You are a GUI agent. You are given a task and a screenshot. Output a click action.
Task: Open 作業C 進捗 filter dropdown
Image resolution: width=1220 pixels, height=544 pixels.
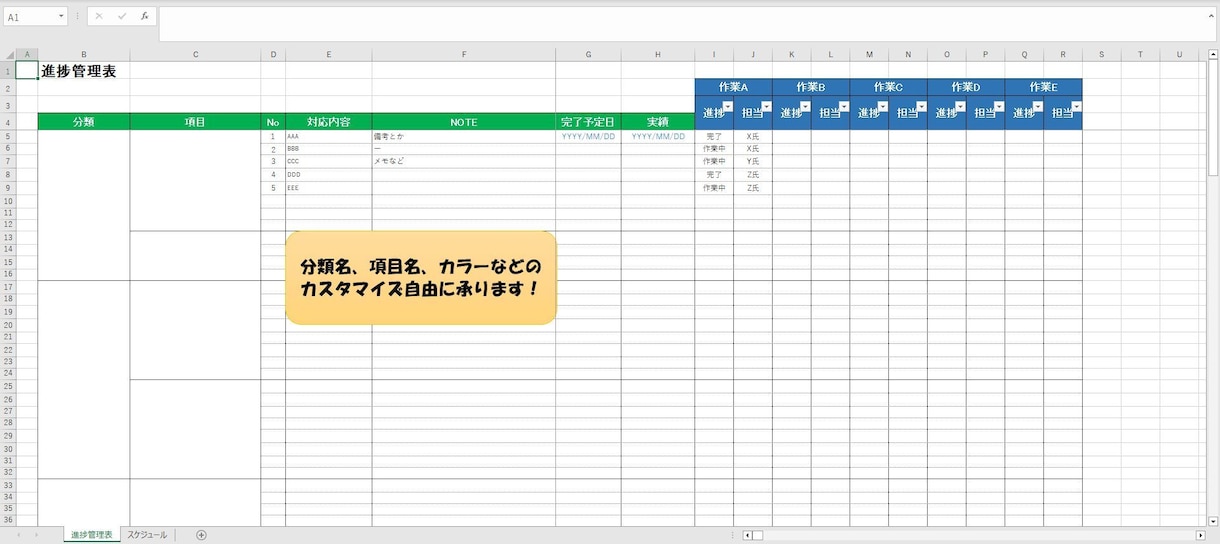tap(883, 106)
